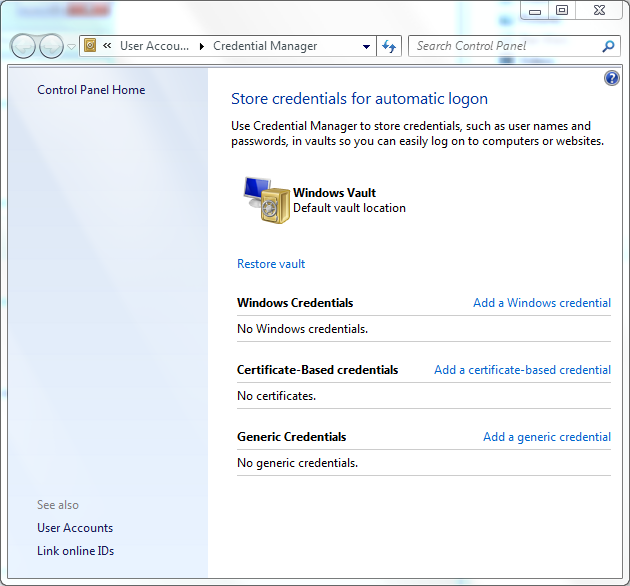Click the search magnifier icon
The image size is (630, 586).
coord(608,46)
